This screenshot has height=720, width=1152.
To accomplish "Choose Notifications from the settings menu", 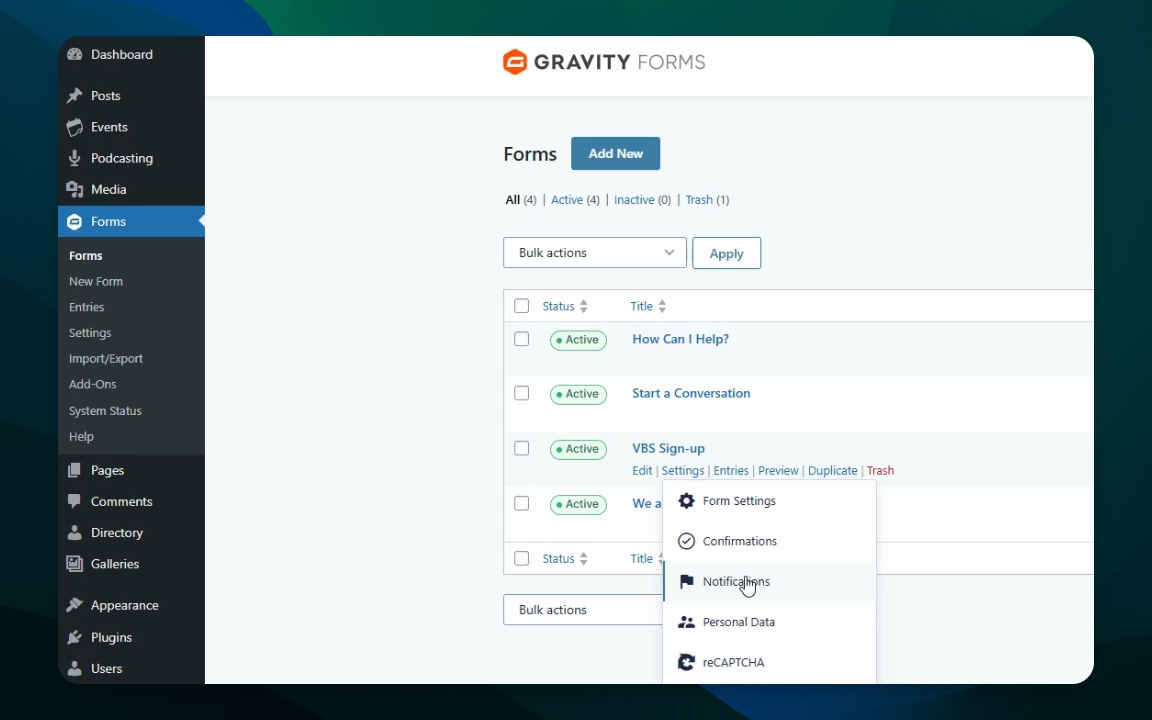I will (769, 582).
